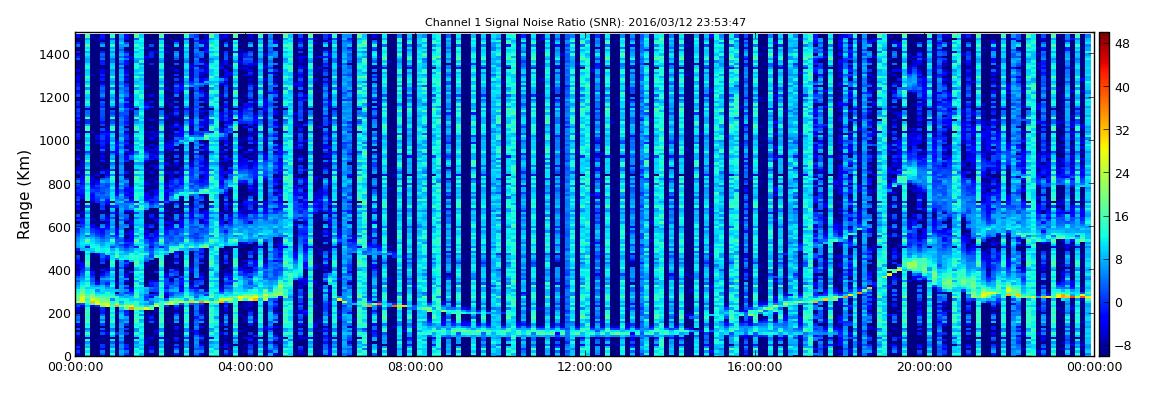Click the 600 range tick label

(x=59, y=227)
